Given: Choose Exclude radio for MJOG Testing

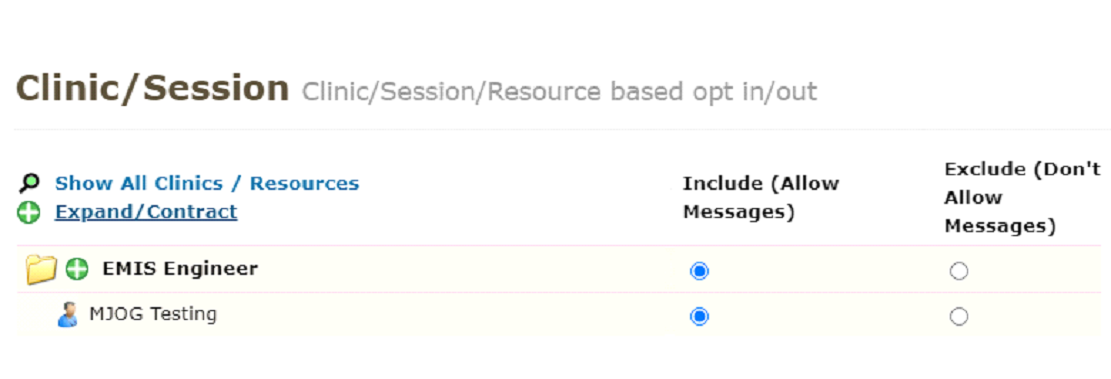Looking at the screenshot, I should (x=959, y=316).
